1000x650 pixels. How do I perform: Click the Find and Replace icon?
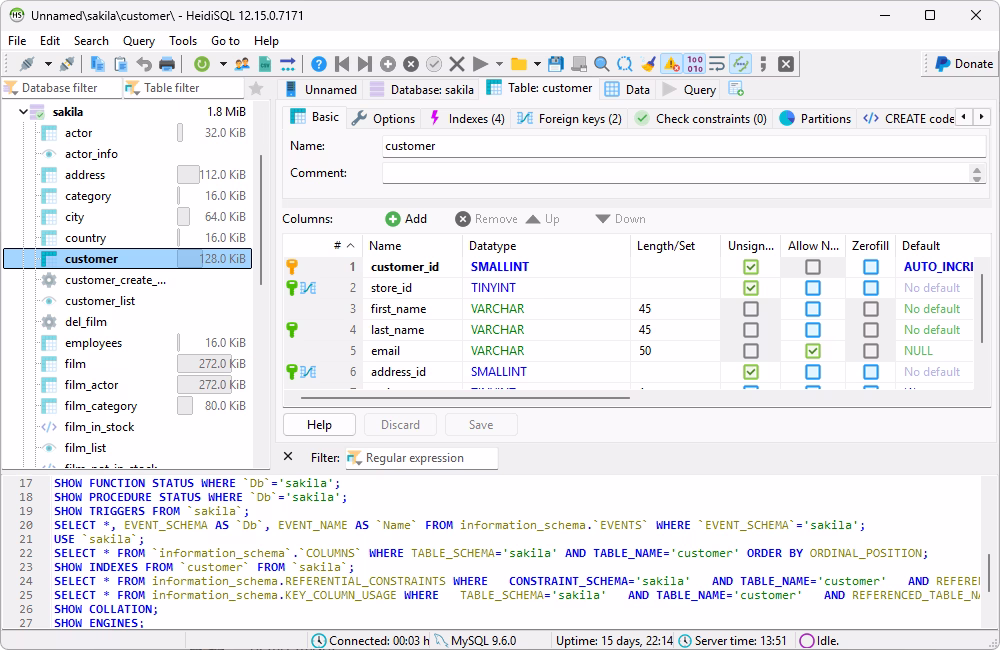pos(625,64)
